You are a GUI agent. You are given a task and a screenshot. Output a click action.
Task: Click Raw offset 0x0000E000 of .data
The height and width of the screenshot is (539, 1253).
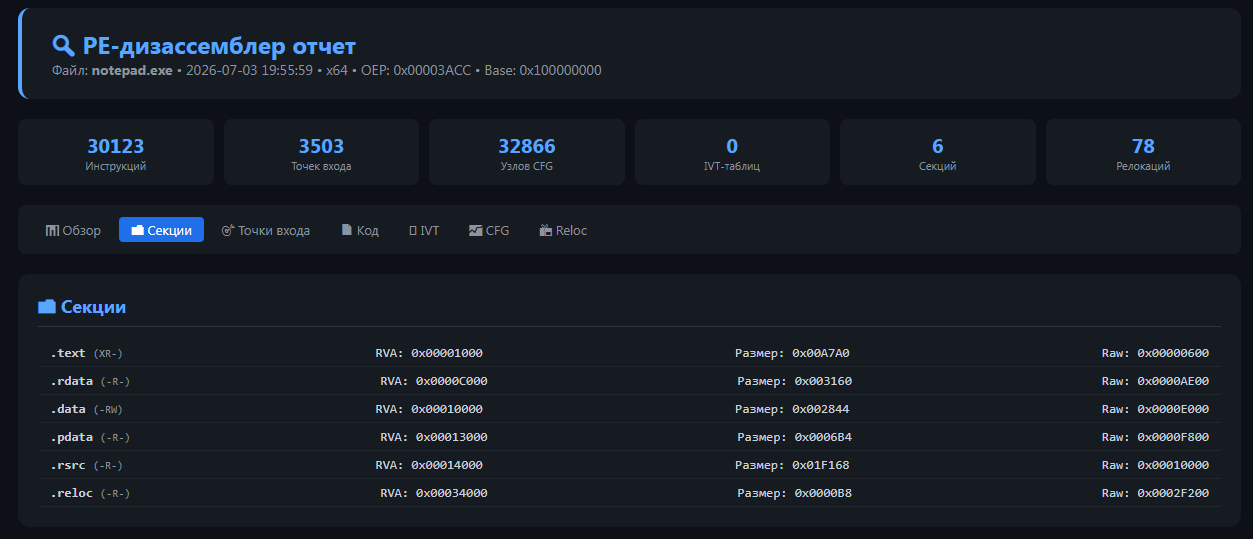pos(1155,409)
